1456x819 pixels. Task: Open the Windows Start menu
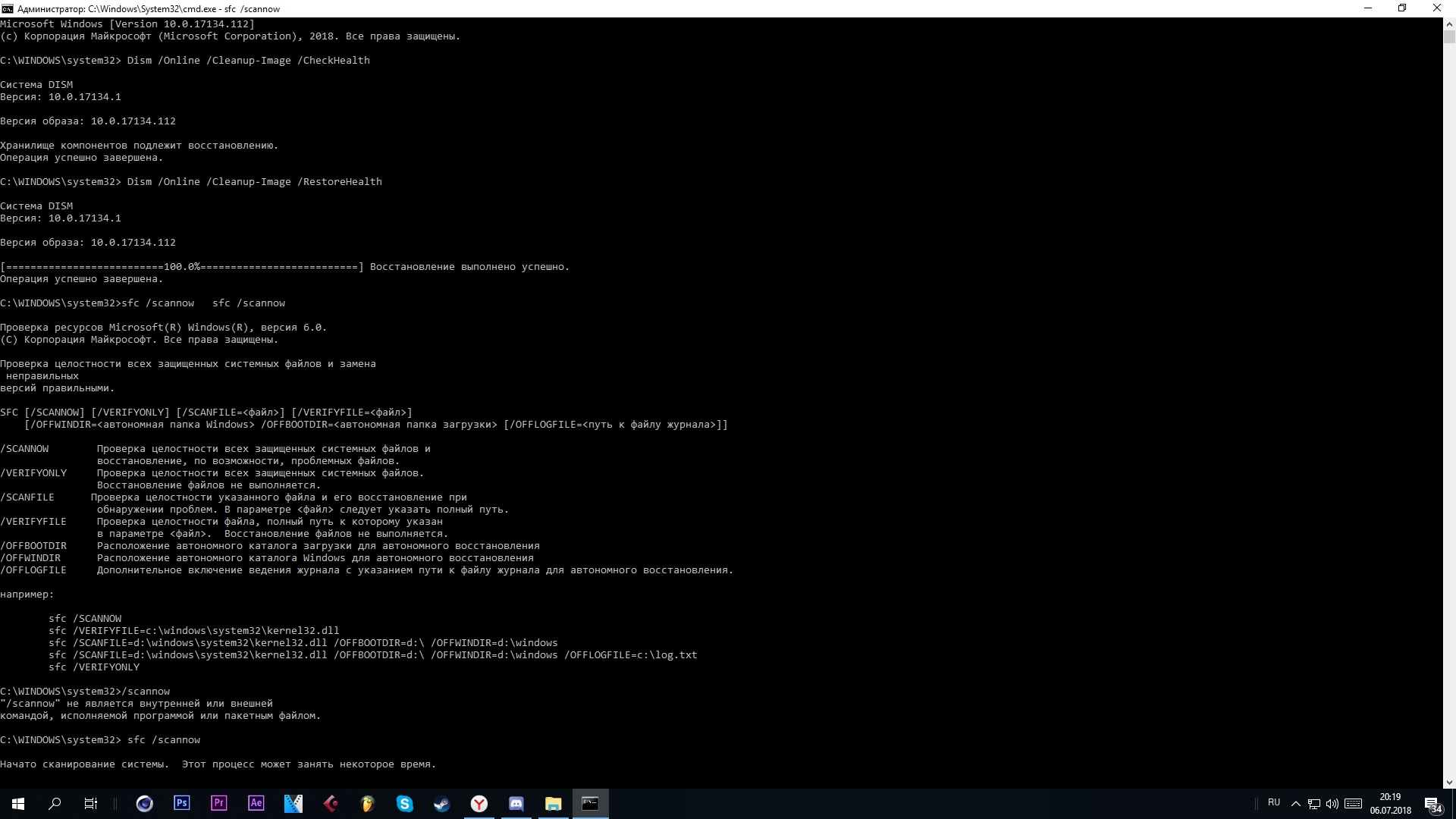pyautogui.click(x=18, y=804)
